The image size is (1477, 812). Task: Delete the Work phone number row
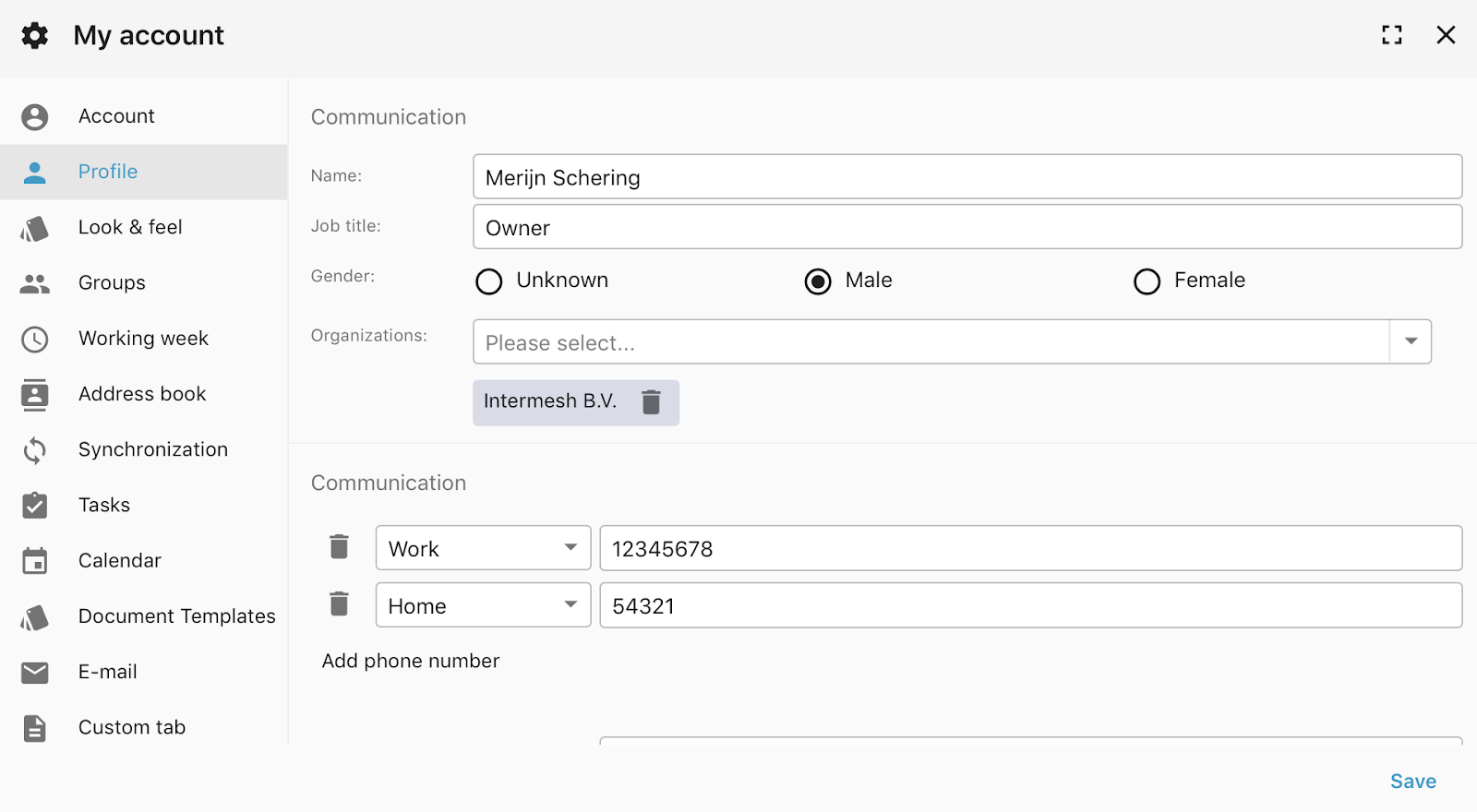coord(339,547)
